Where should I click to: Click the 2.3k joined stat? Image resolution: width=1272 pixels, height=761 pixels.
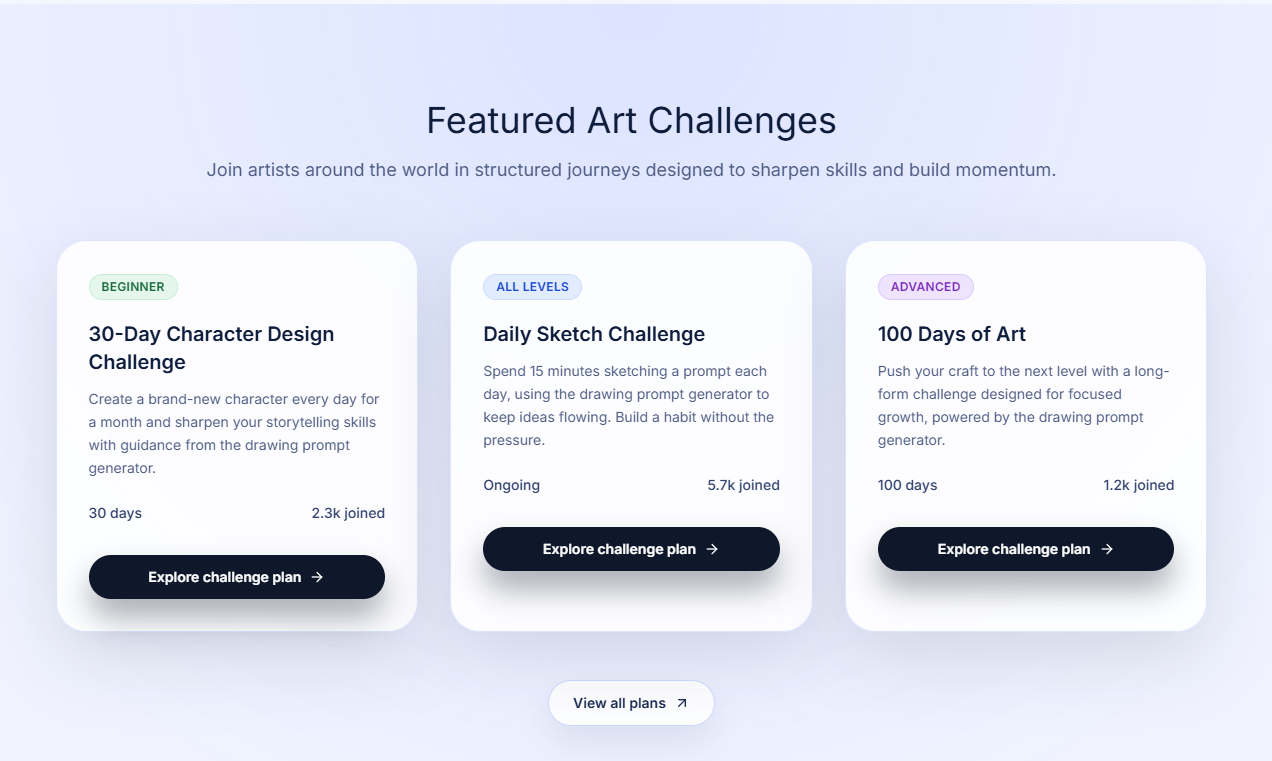point(347,513)
